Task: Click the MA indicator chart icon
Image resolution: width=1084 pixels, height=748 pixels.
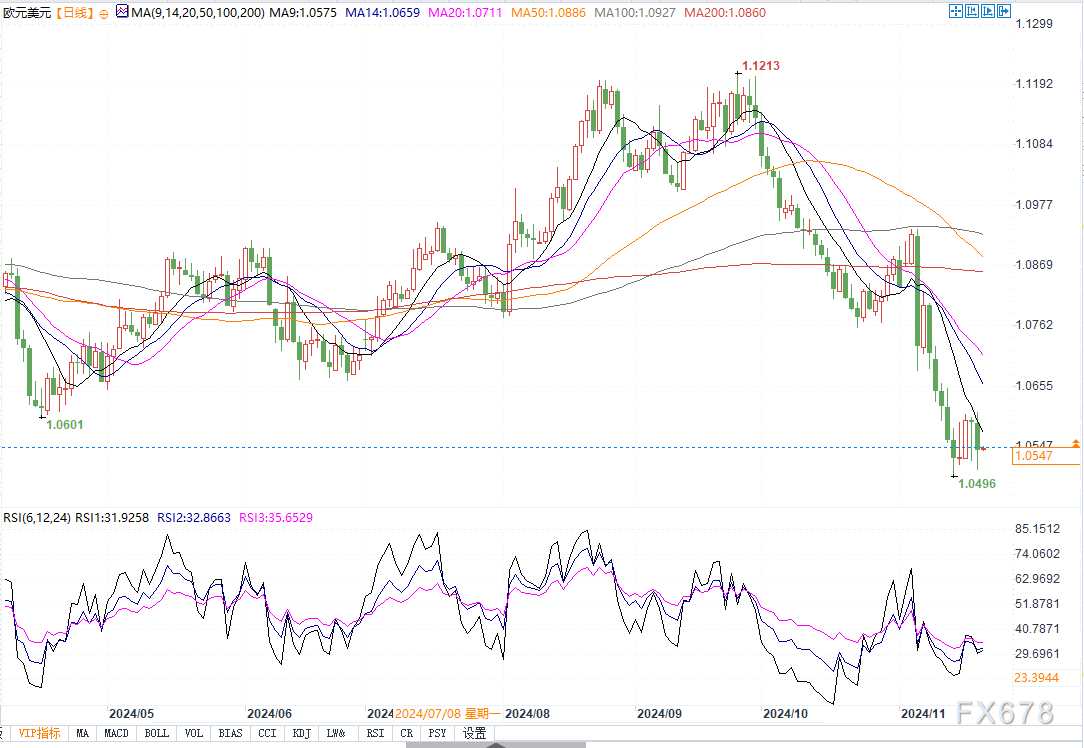Action: tap(122, 12)
